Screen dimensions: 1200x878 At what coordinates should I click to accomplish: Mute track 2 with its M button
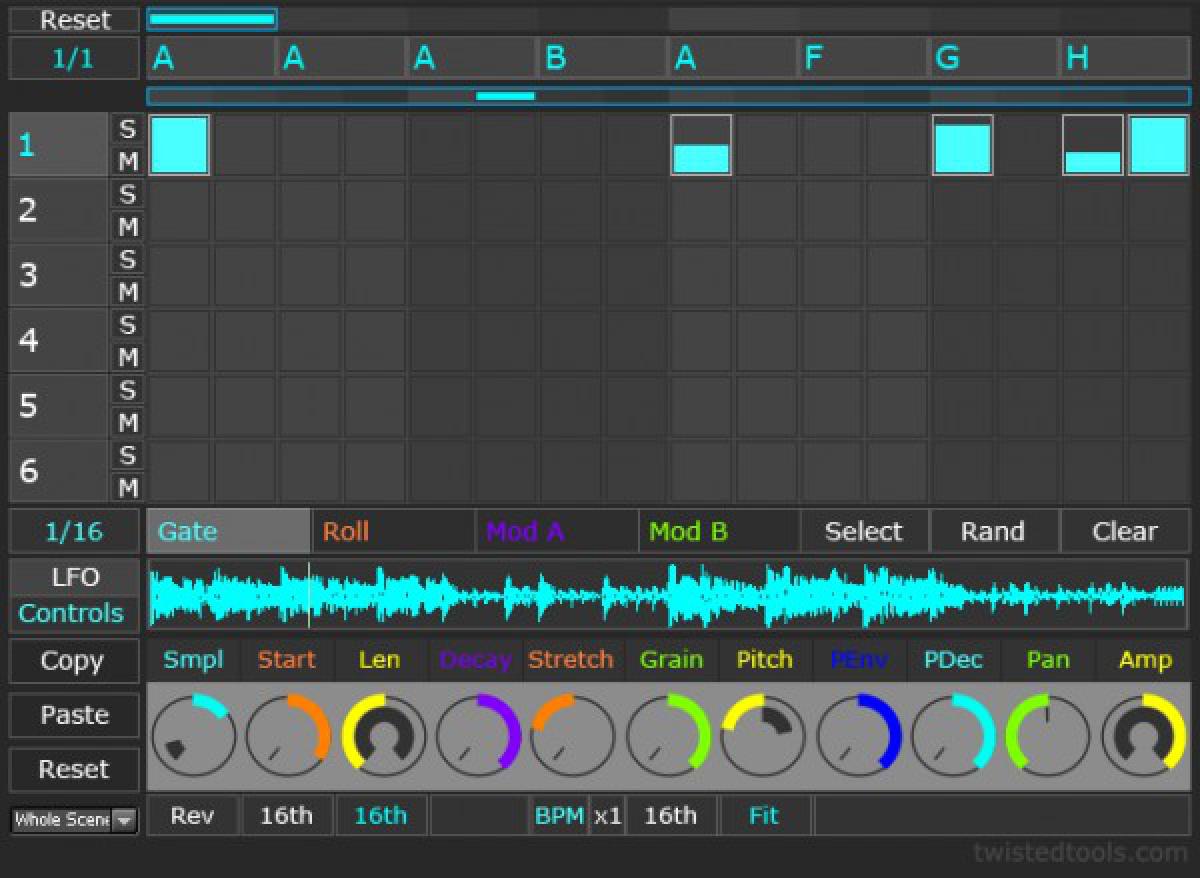coord(127,227)
